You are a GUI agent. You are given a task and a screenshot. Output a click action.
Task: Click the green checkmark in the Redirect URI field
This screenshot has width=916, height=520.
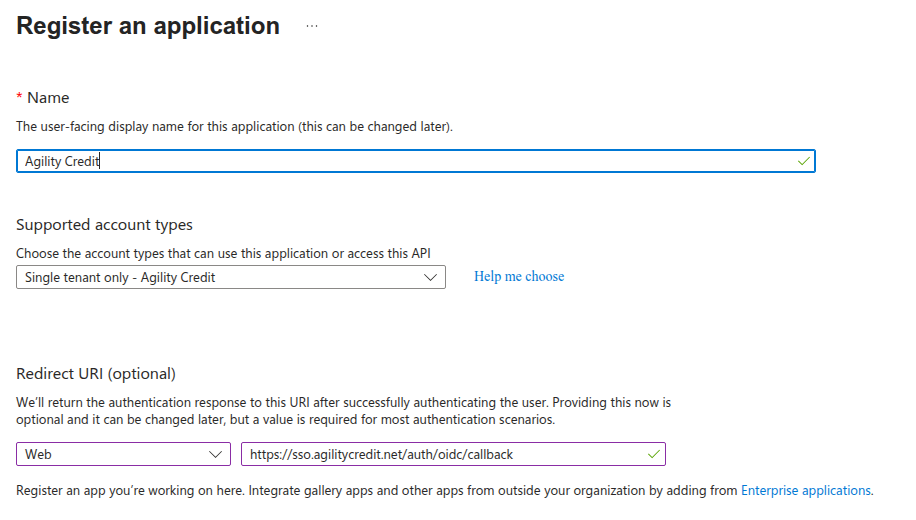(x=654, y=454)
